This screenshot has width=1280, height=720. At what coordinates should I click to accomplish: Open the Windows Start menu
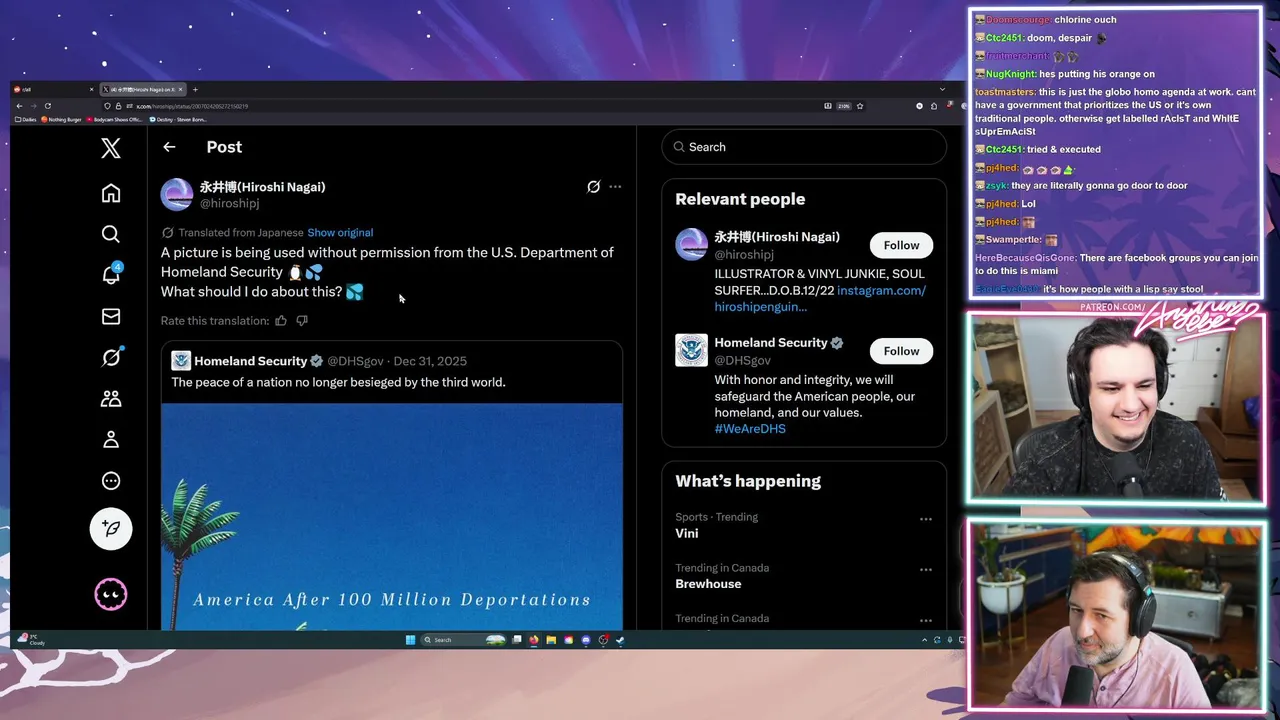tap(410, 640)
